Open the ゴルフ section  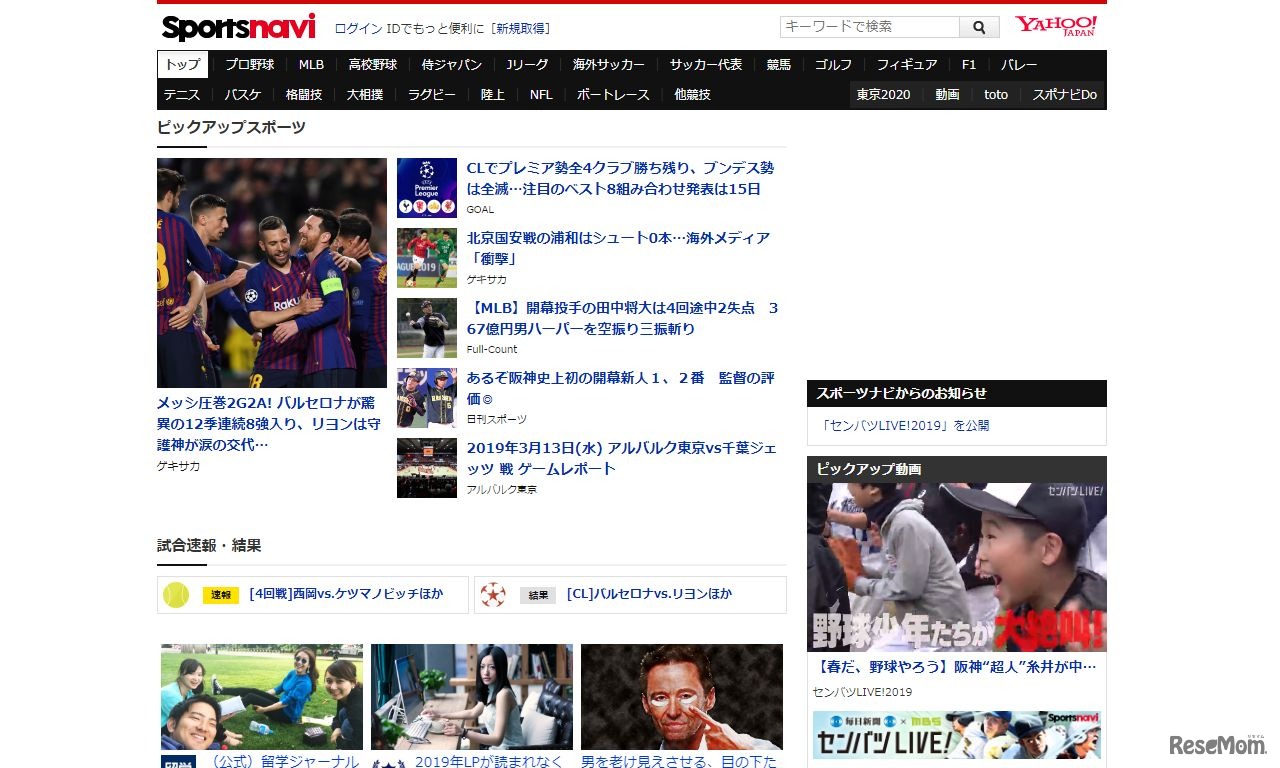pos(834,64)
